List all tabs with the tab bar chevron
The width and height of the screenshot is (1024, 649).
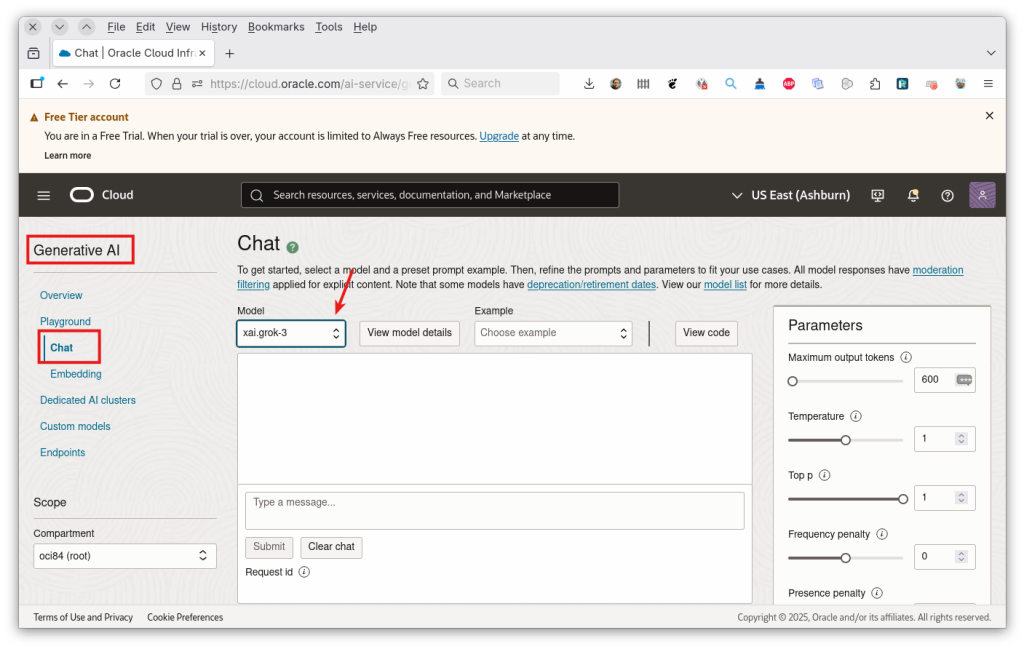click(x=991, y=54)
